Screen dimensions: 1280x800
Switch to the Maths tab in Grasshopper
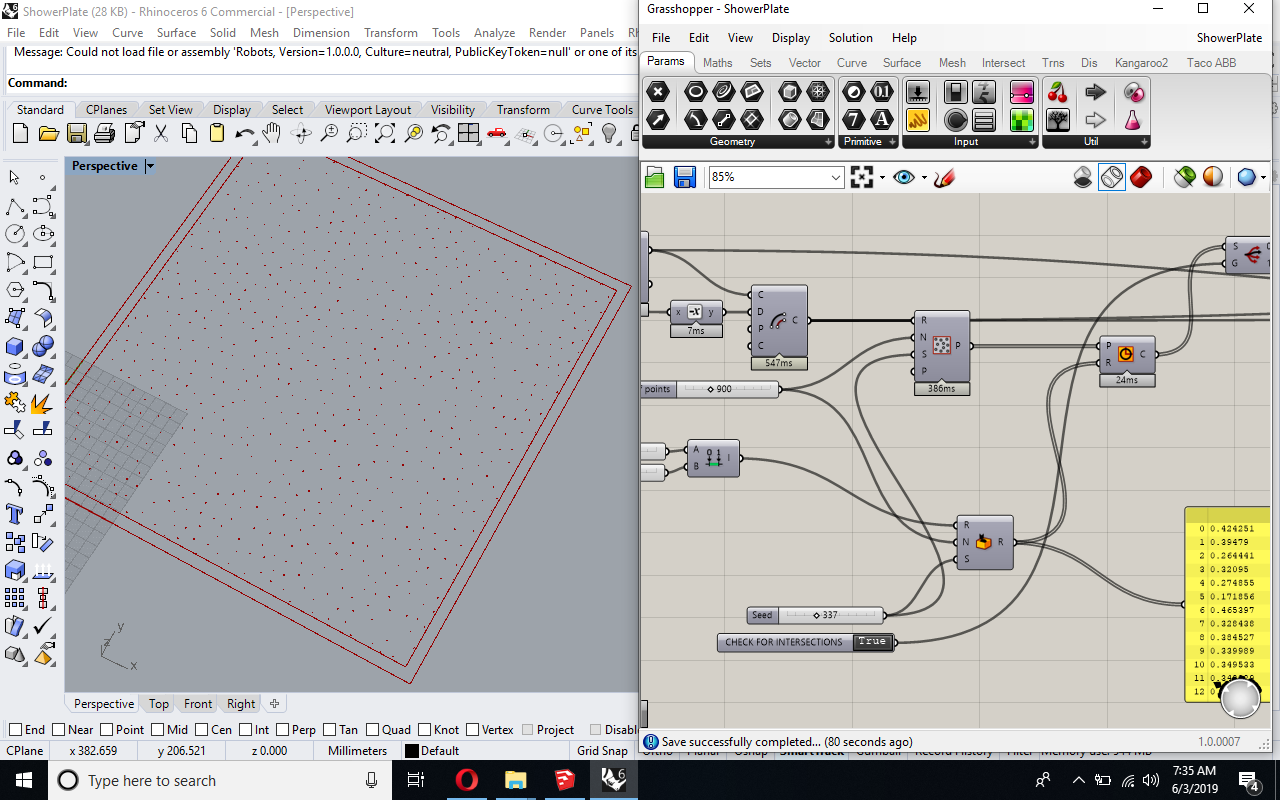pyautogui.click(x=718, y=62)
